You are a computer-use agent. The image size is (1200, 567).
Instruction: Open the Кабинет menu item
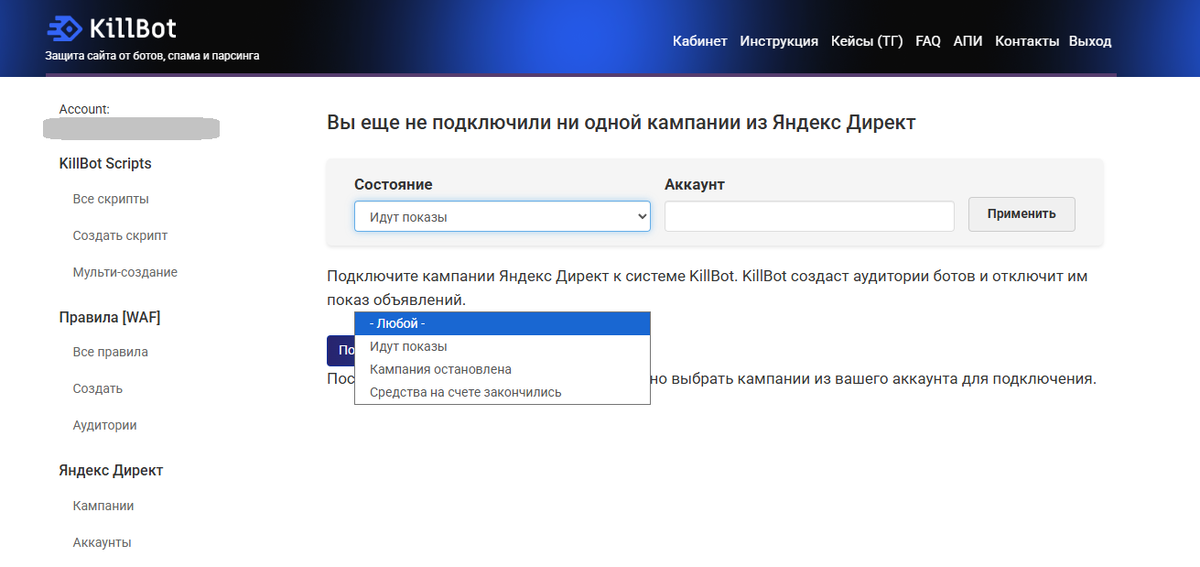tap(700, 41)
